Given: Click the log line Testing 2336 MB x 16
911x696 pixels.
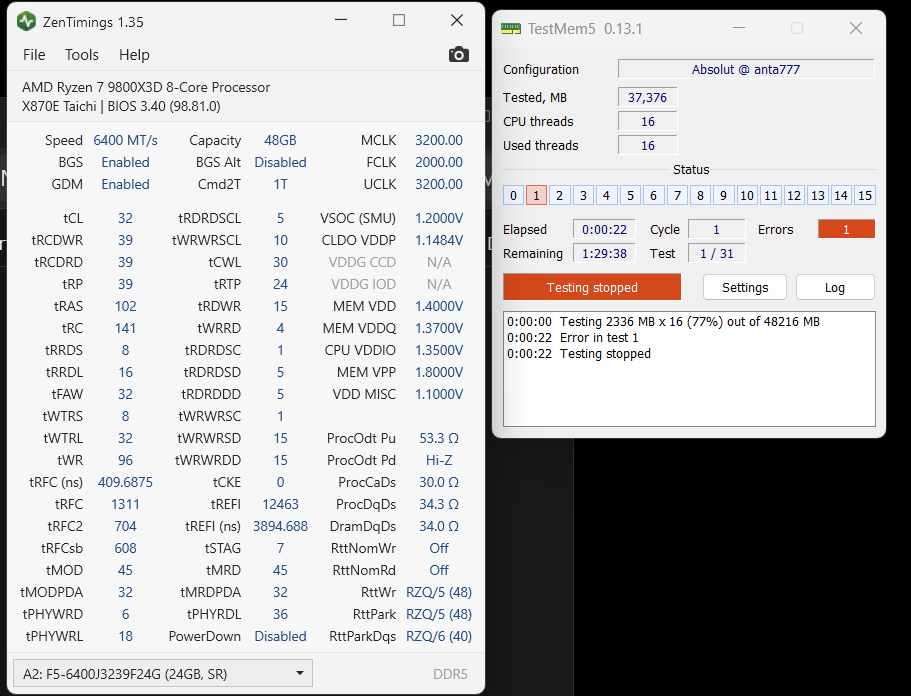Looking at the screenshot, I should 663,321.
